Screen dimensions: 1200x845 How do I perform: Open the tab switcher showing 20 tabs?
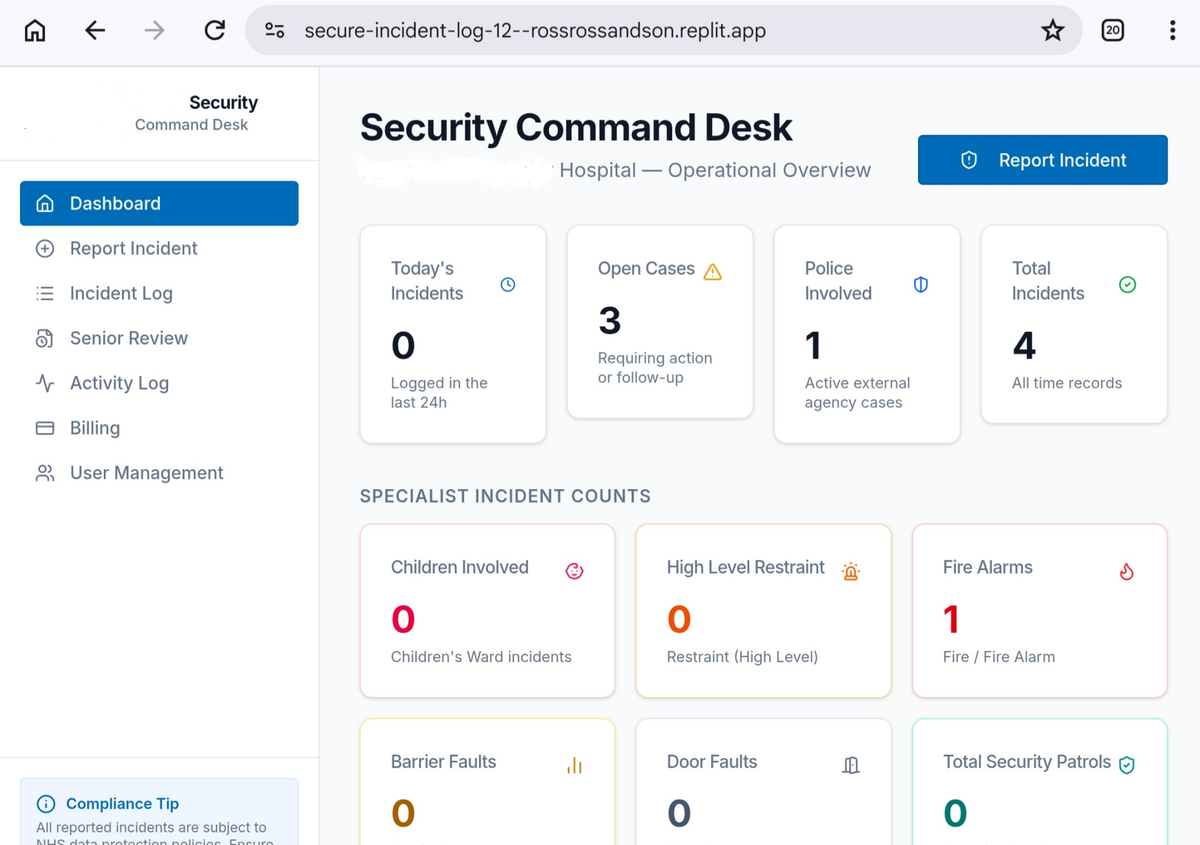coord(1112,31)
